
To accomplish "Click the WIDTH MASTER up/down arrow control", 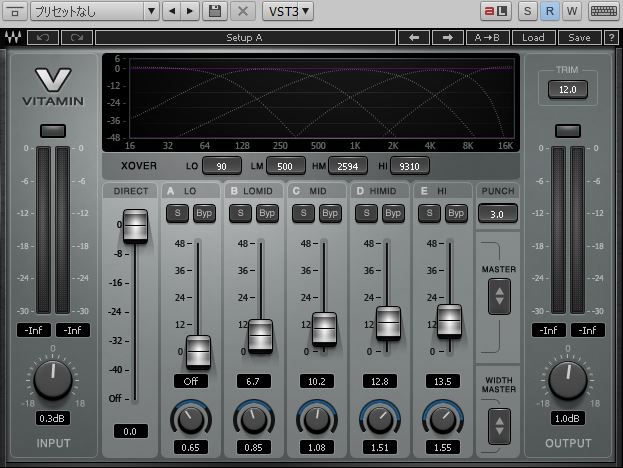I will pyautogui.click(x=499, y=426).
